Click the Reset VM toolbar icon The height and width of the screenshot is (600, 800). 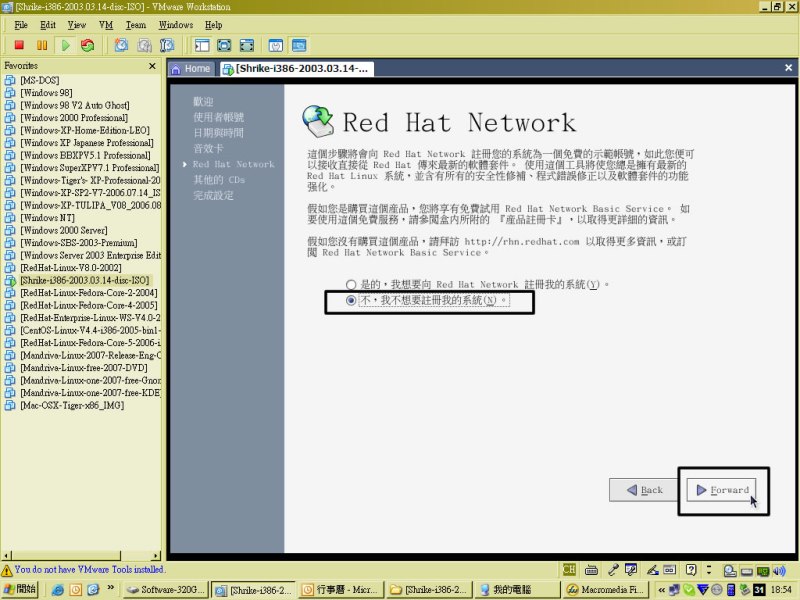[88, 45]
